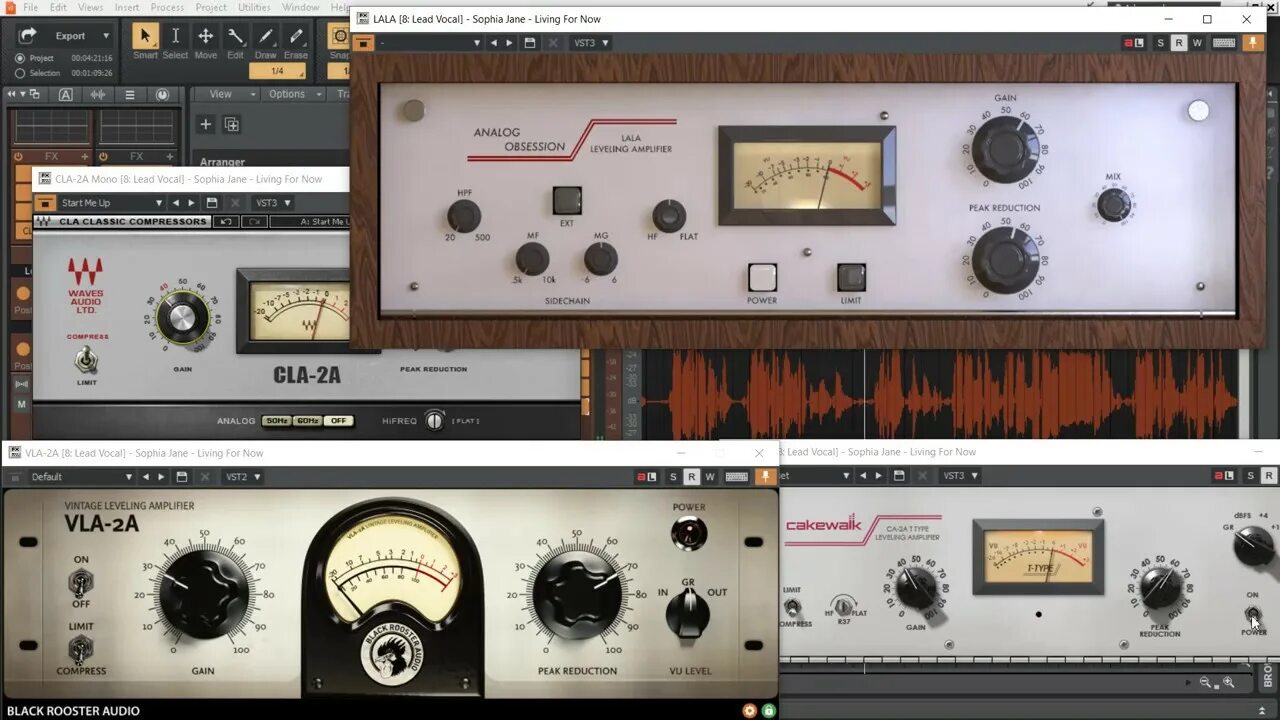Next preset arrow in CLA-2A window

(191, 203)
